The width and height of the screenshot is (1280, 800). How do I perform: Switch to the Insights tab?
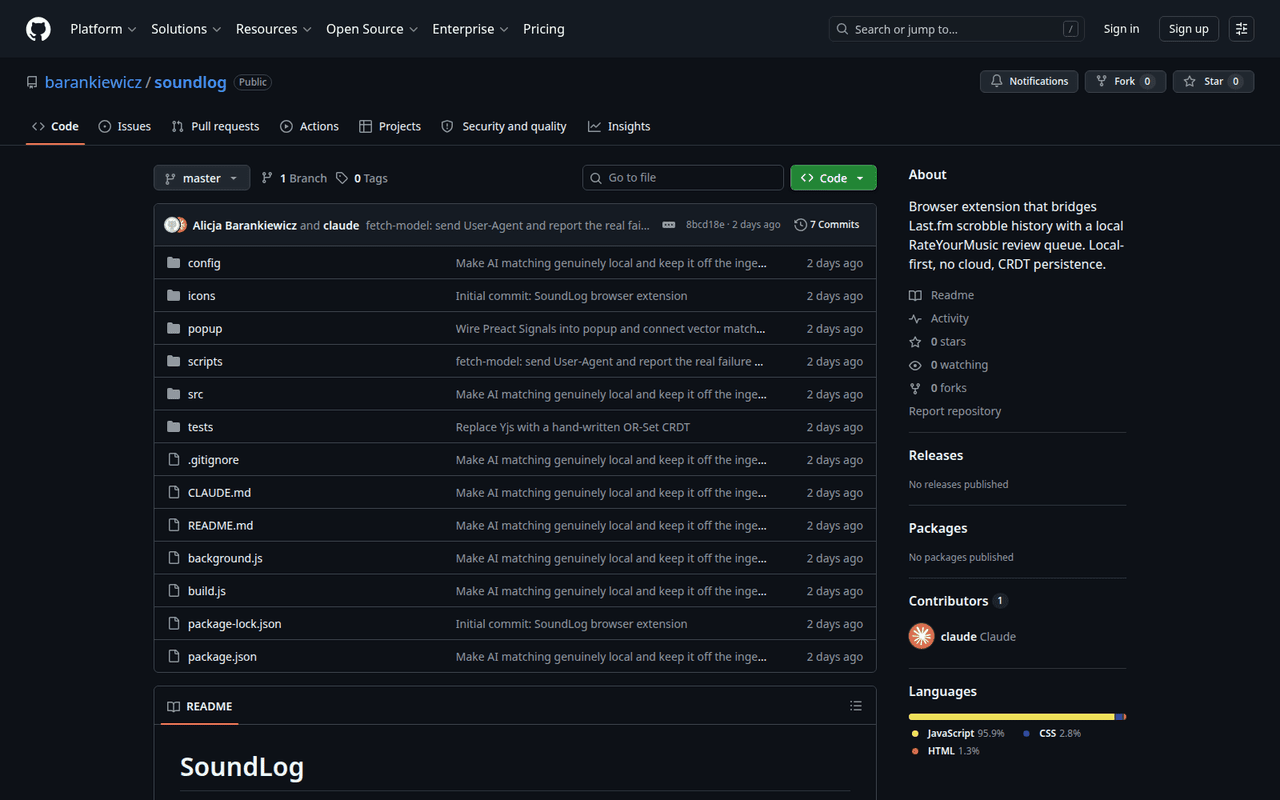pyautogui.click(x=619, y=126)
